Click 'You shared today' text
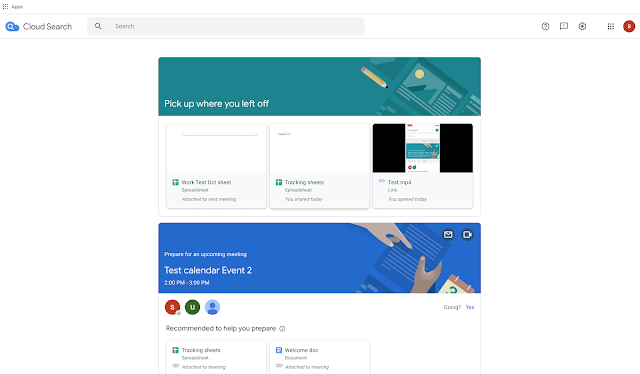This screenshot has height=374, width=640. pos(304,199)
